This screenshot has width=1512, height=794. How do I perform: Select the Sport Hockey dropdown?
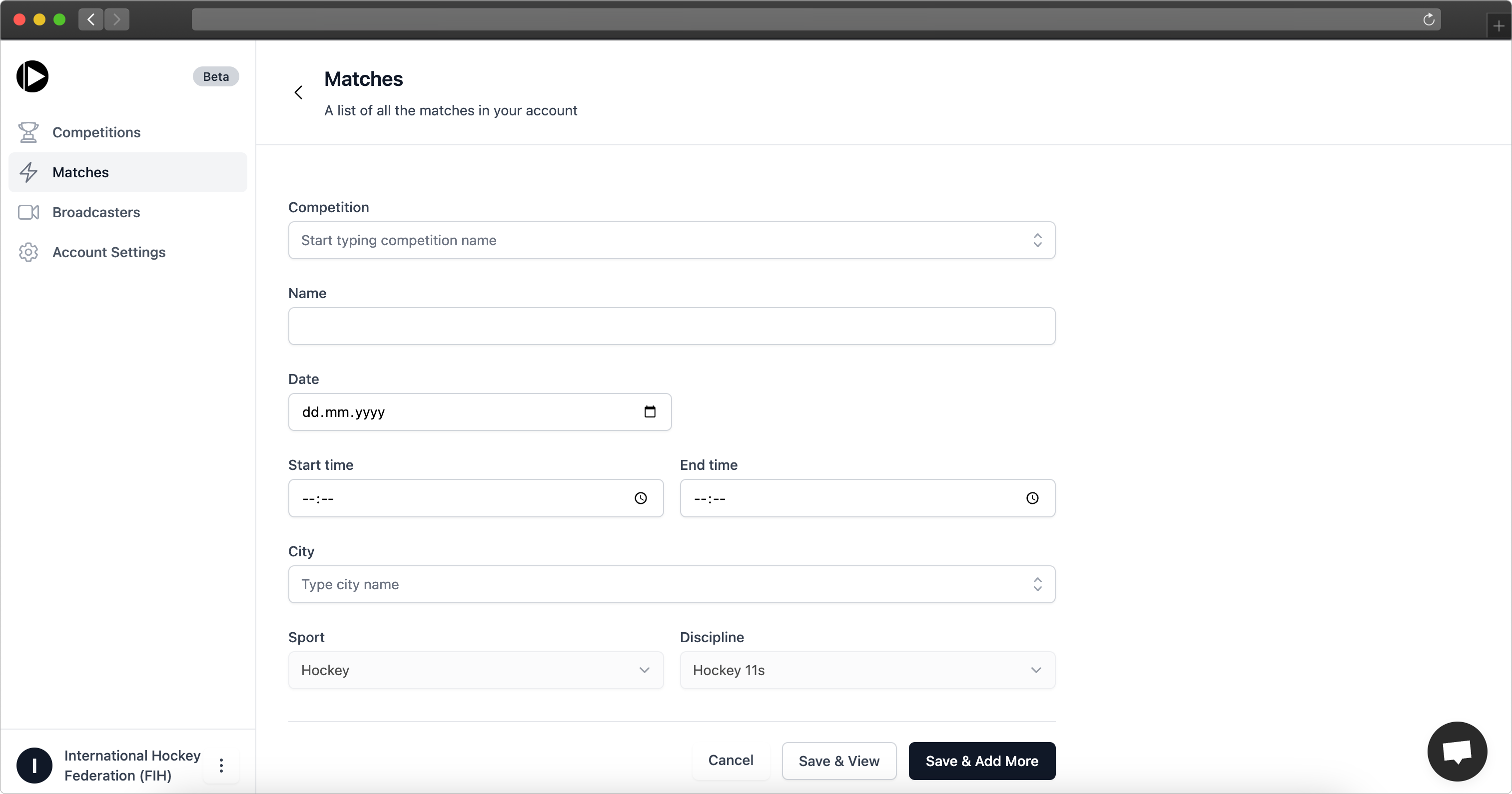476,670
